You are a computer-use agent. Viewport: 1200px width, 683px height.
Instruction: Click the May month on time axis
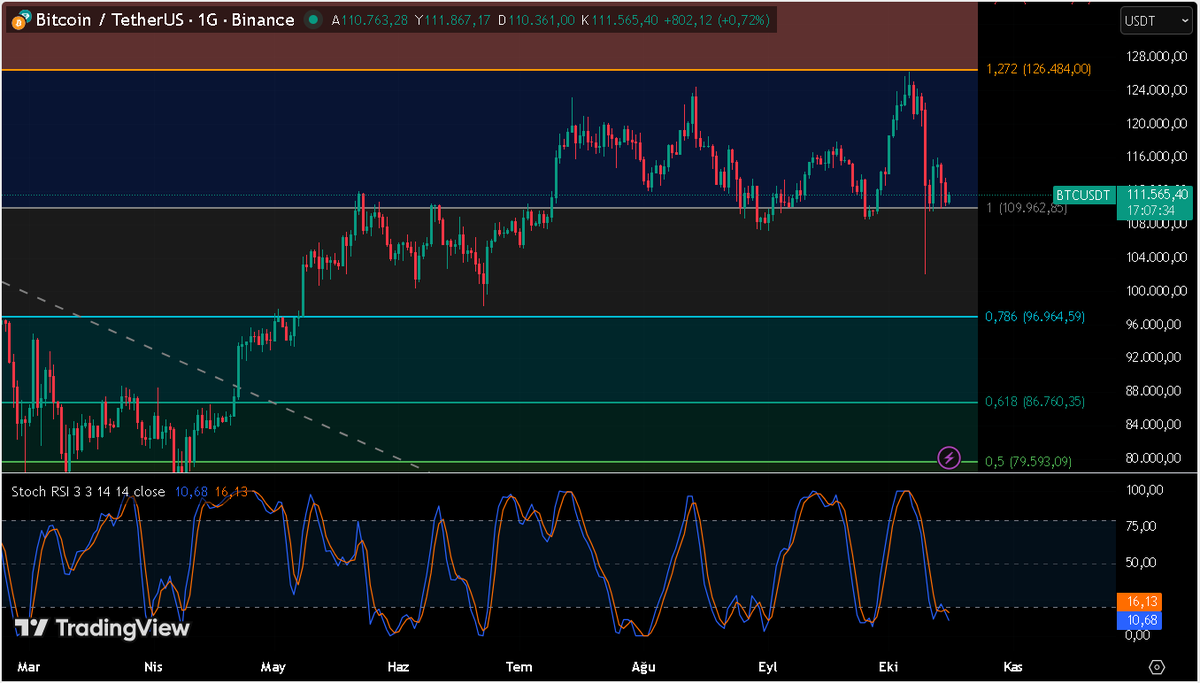273,667
